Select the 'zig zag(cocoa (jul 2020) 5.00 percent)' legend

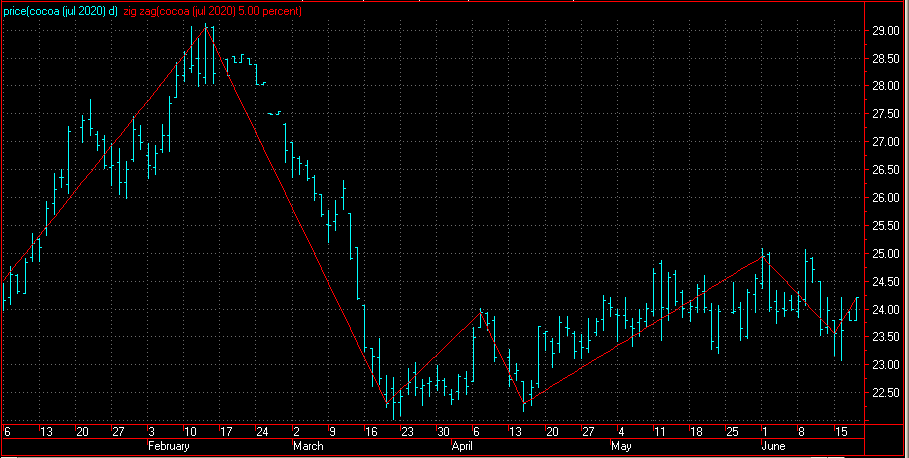click(213, 11)
